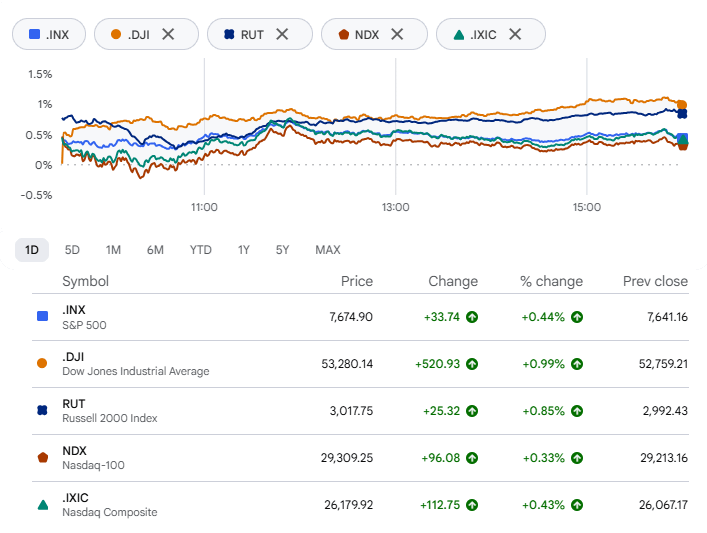Click the blue square .INX chip
The image size is (707, 533).
49,34
